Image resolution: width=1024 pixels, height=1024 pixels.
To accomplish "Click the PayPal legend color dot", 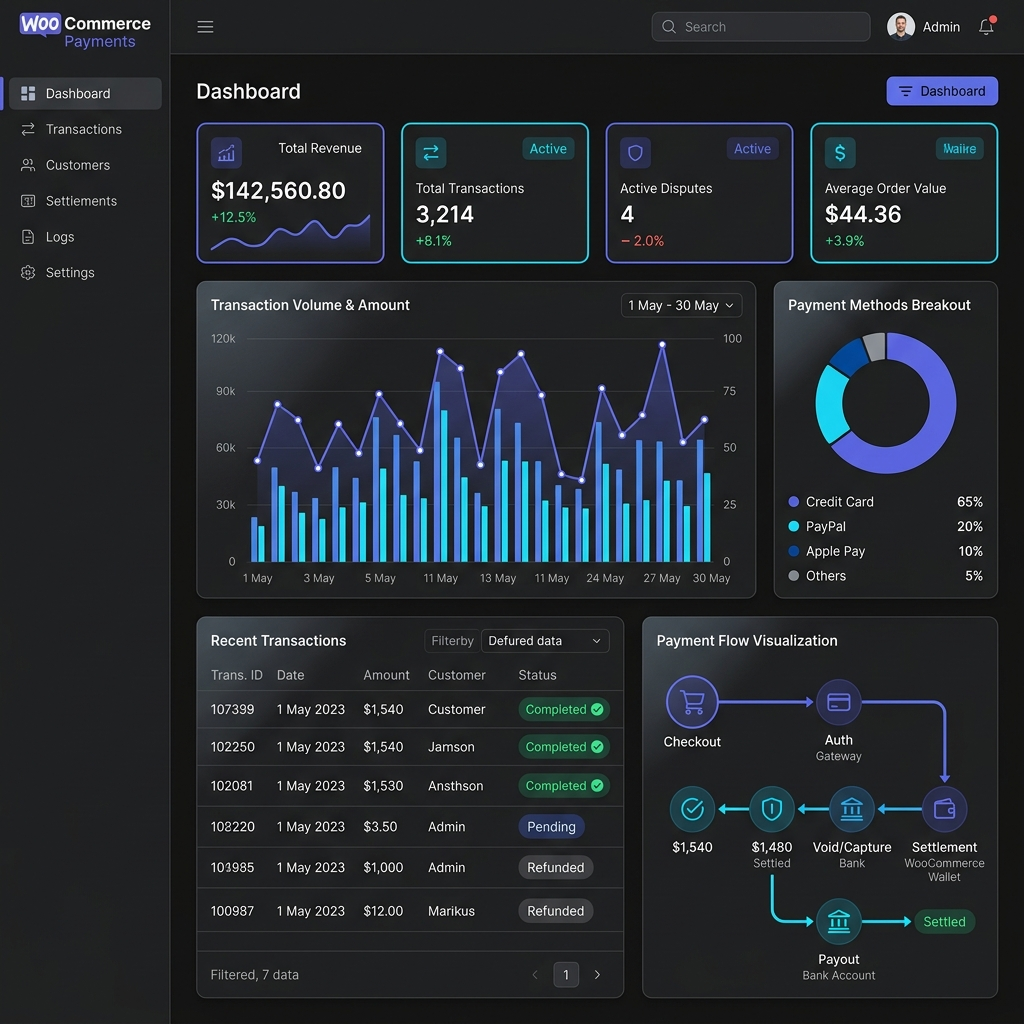I will (x=793, y=526).
